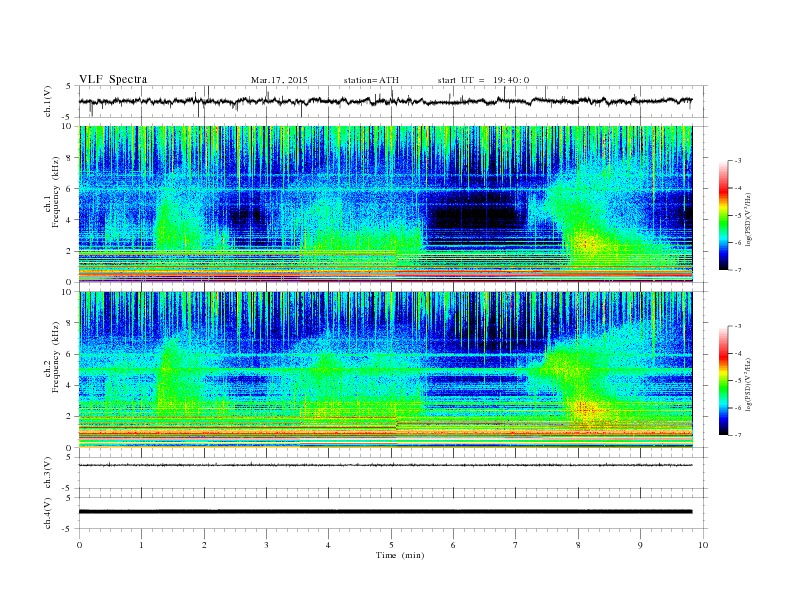Screen dimensions: 792x612
Task: Click the '-7' label on ch.2 colorbar
Action: point(737,434)
